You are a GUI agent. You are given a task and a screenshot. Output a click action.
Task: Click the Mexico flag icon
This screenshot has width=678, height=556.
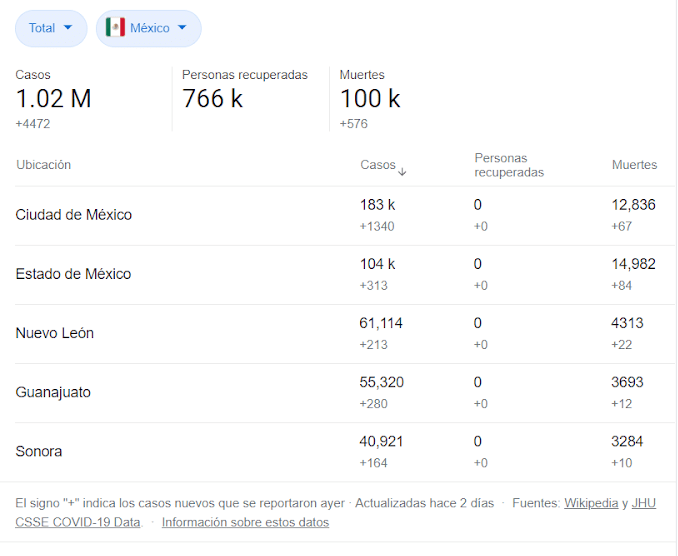[115, 28]
